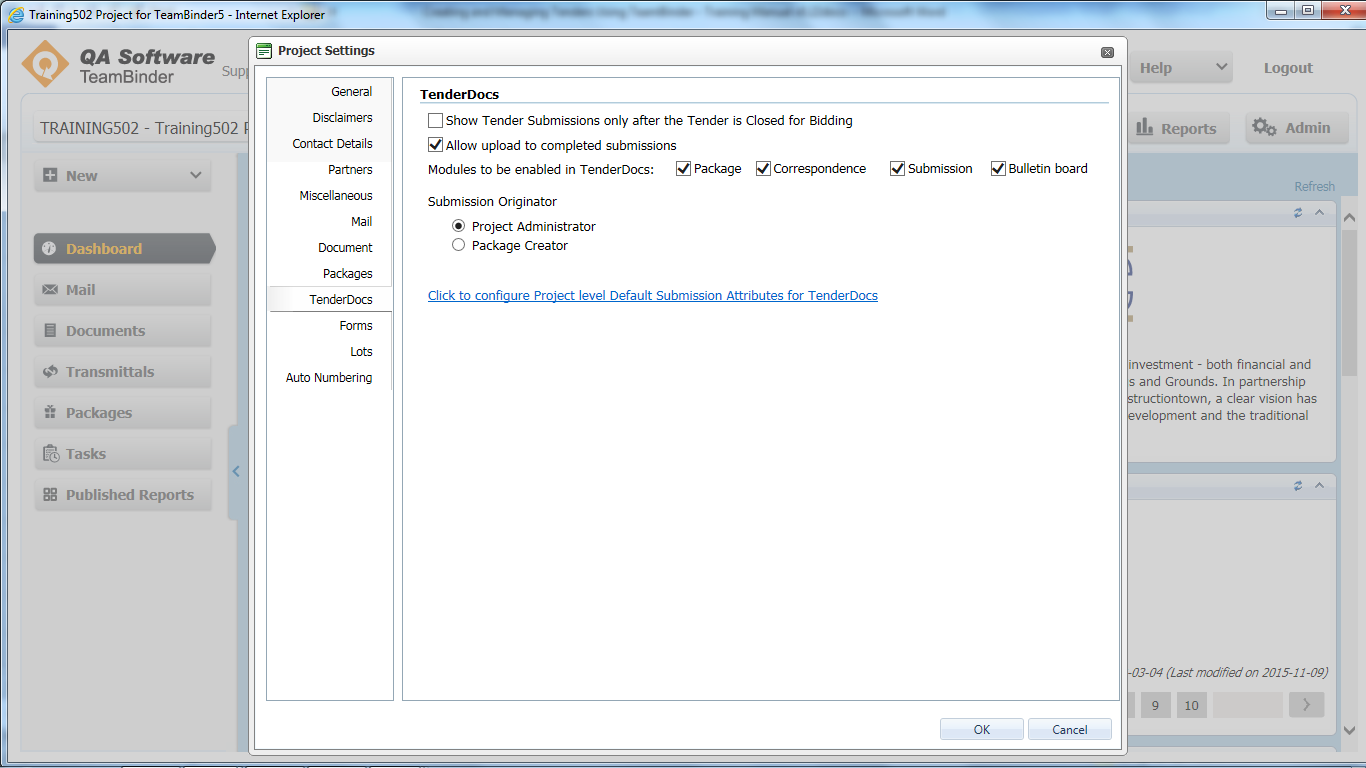Toggle the Package module checkbox
This screenshot has width=1366, height=768.
coord(684,169)
